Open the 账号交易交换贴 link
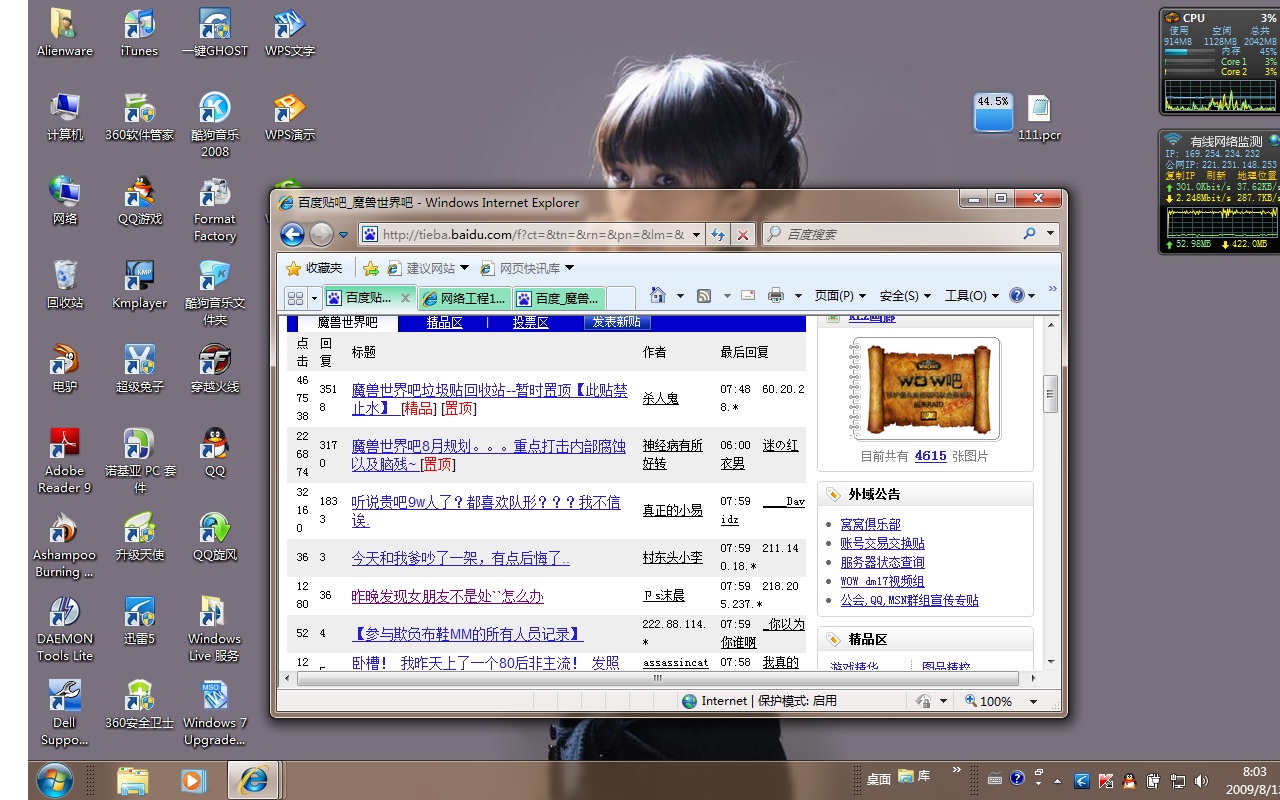Screen dimensions: 1280x800 (882, 543)
